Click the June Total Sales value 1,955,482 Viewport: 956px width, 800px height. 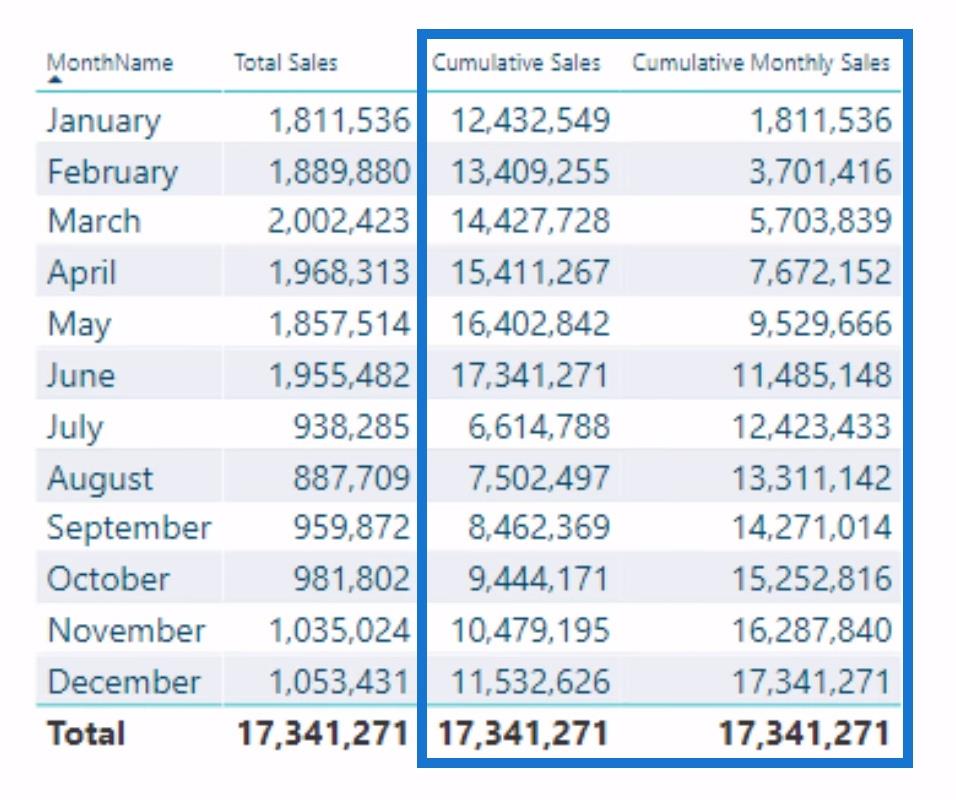tap(340, 375)
